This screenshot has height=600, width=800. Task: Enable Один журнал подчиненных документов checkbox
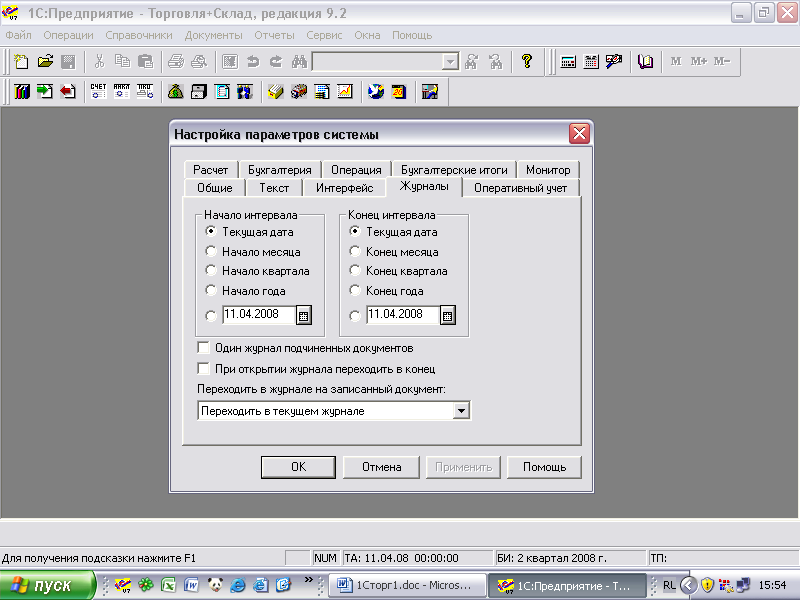204,348
